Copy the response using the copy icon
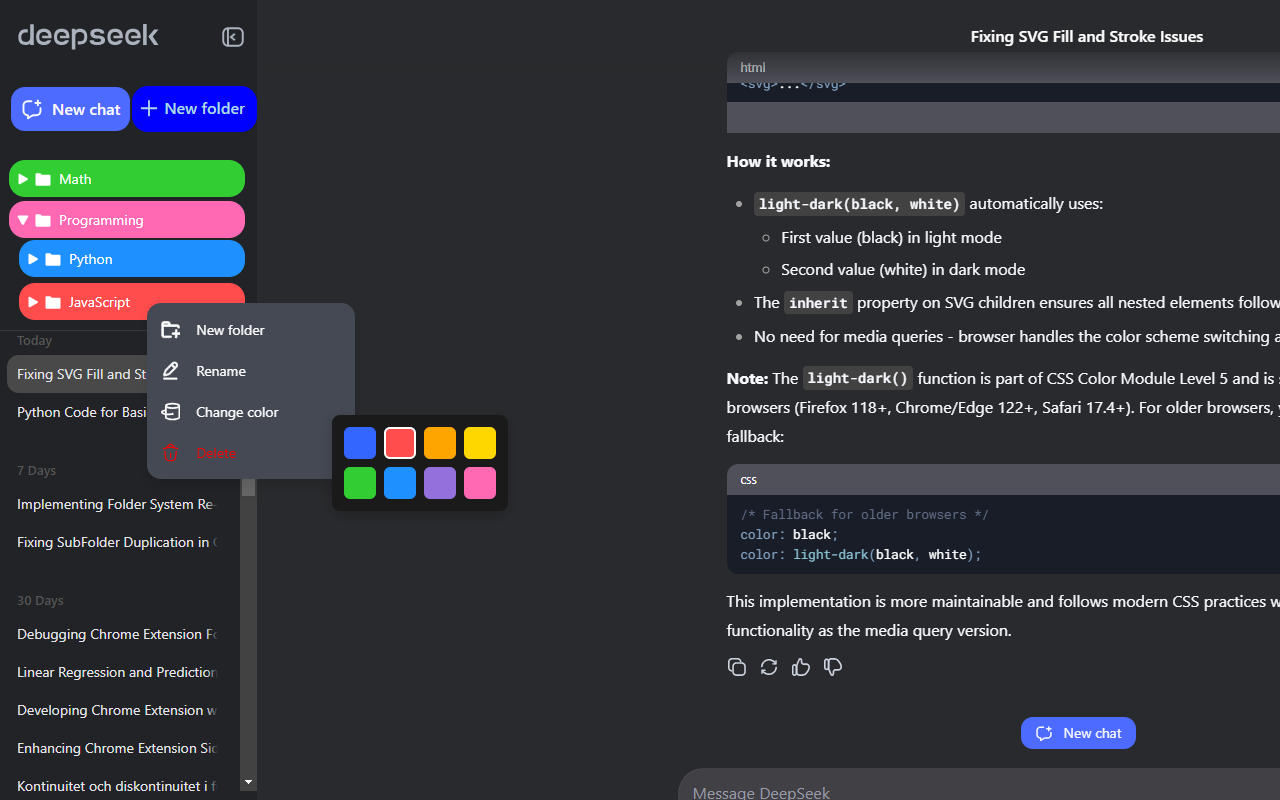The width and height of the screenshot is (1280, 800). pos(737,667)
